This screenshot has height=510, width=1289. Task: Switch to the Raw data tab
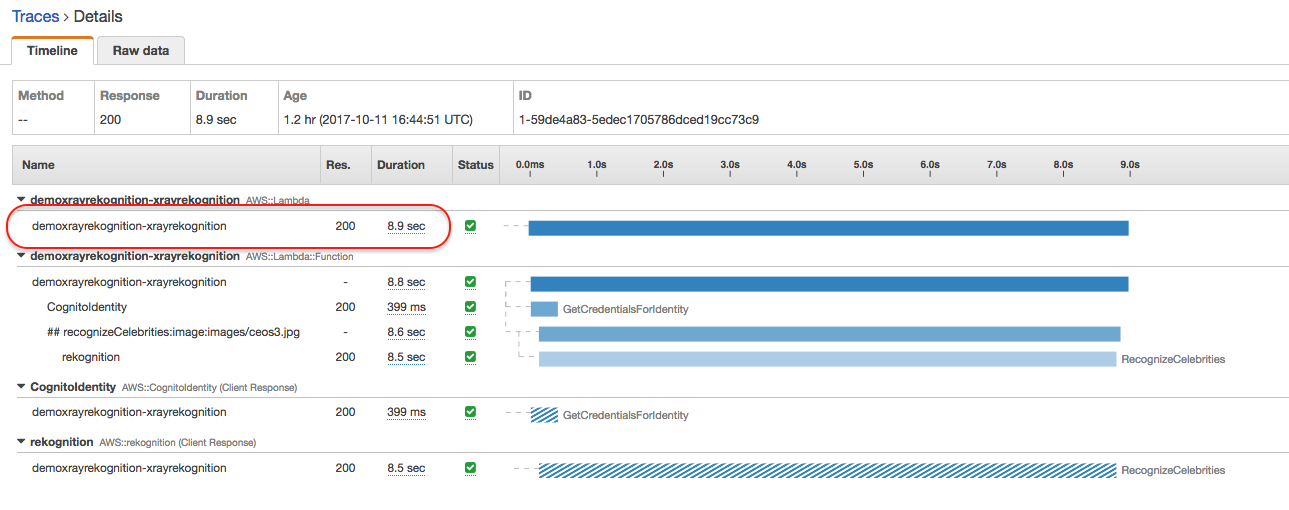pos(140,50)
